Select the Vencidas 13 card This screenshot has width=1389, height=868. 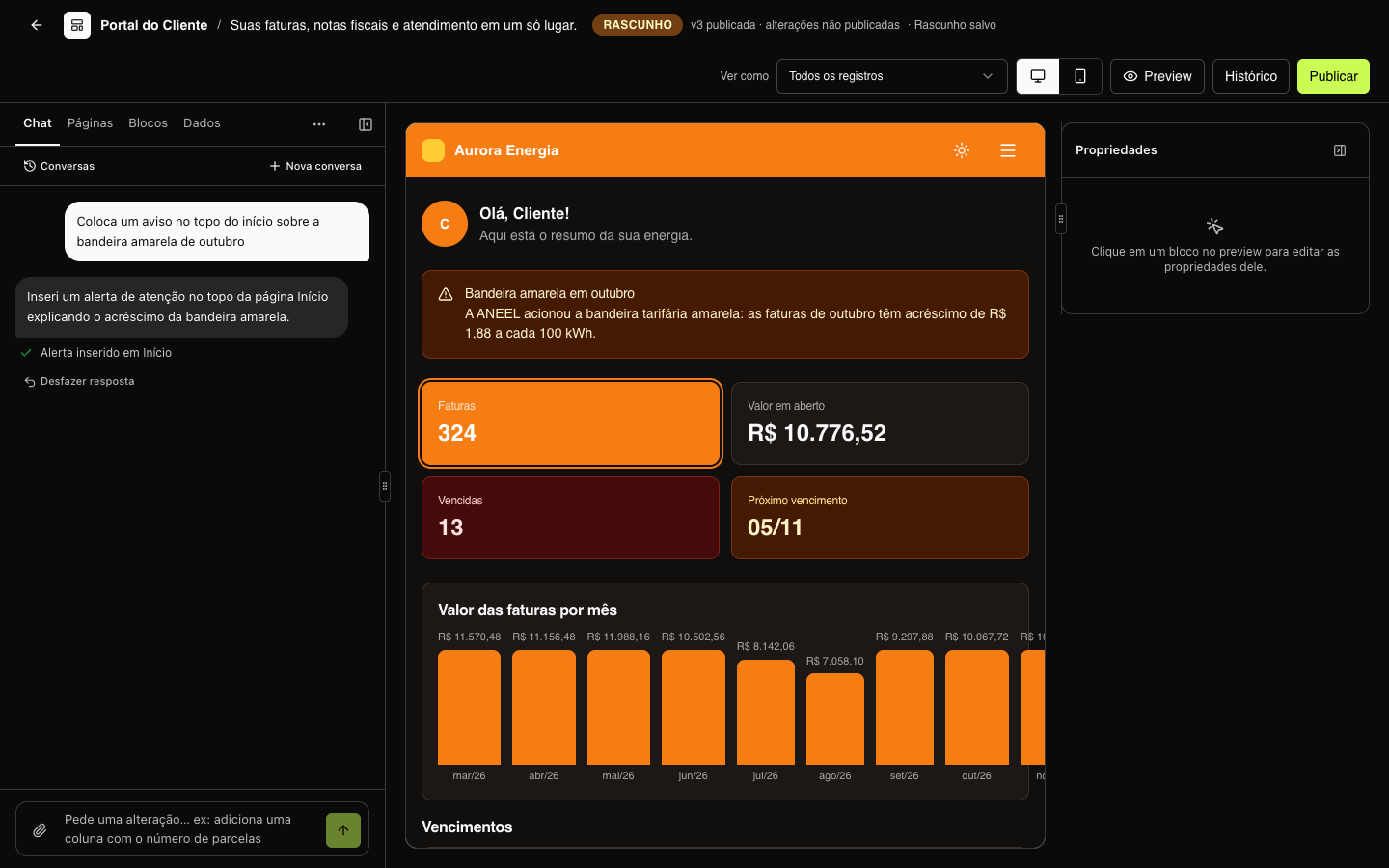(571, 518)
